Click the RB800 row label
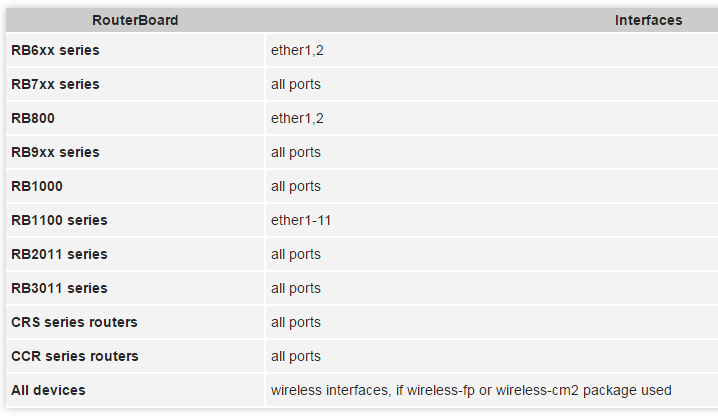 pyautogui.click(x=33, y=118)
